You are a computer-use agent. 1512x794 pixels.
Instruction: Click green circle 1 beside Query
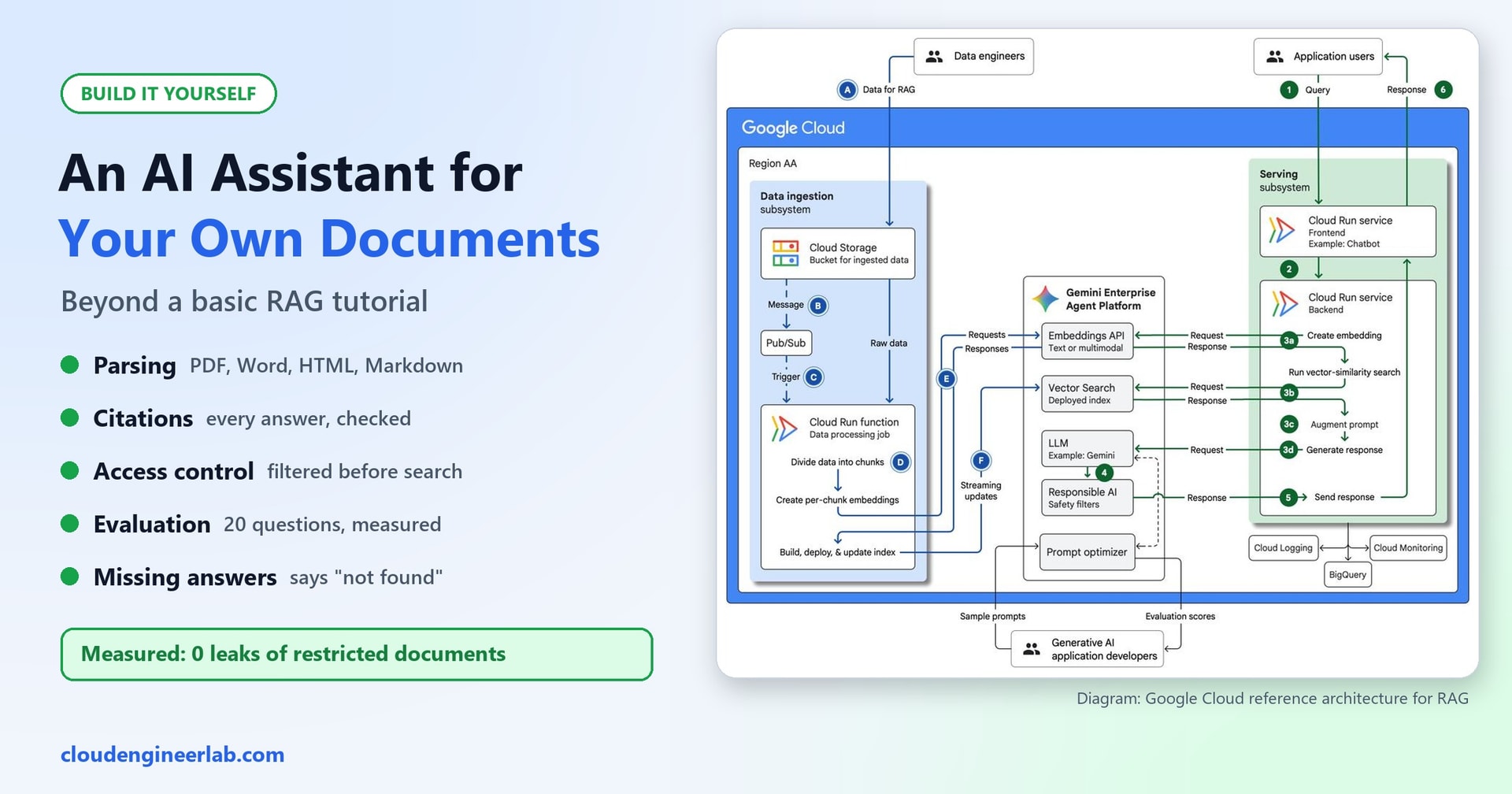click(1289, 90)
